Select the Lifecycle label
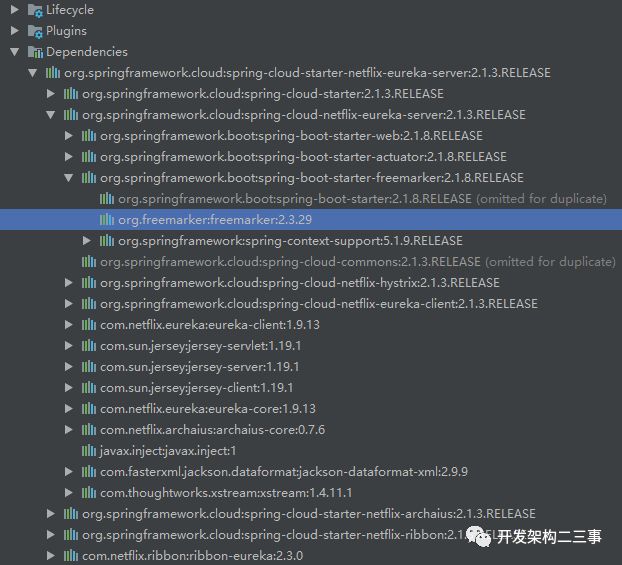 (70, 10)
